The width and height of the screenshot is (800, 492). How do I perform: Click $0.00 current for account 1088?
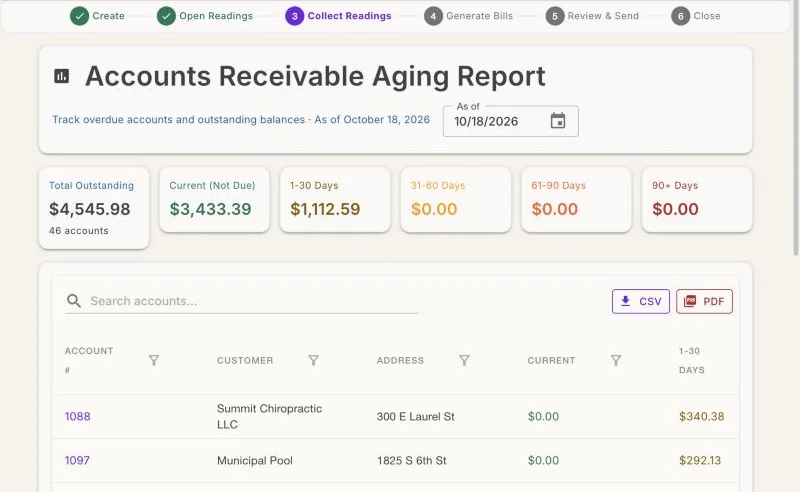[543, 416]
